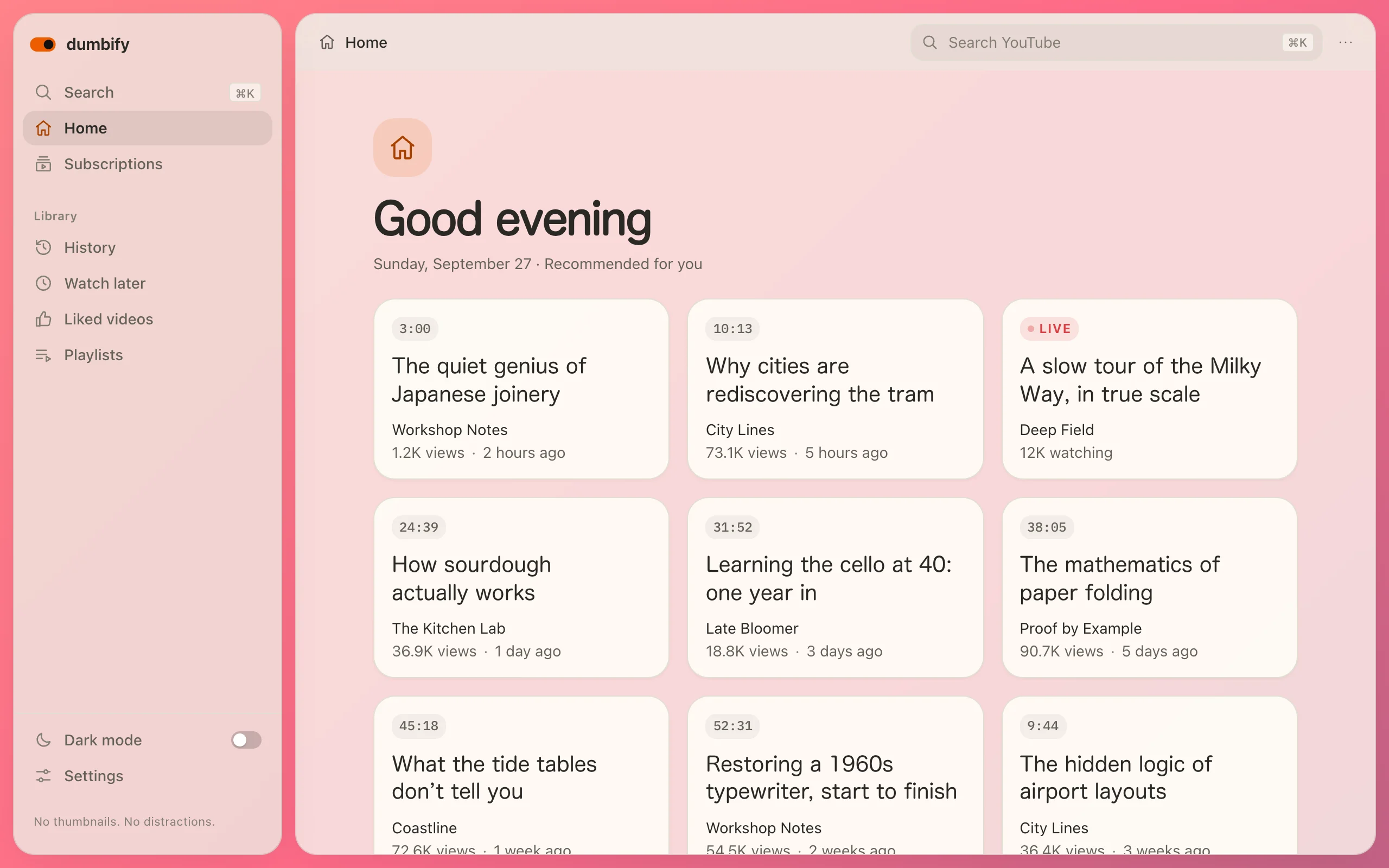Click the Coastline channel name
Image resolution: width=1389 pixels, height=868 pixels.
(424, 828)
